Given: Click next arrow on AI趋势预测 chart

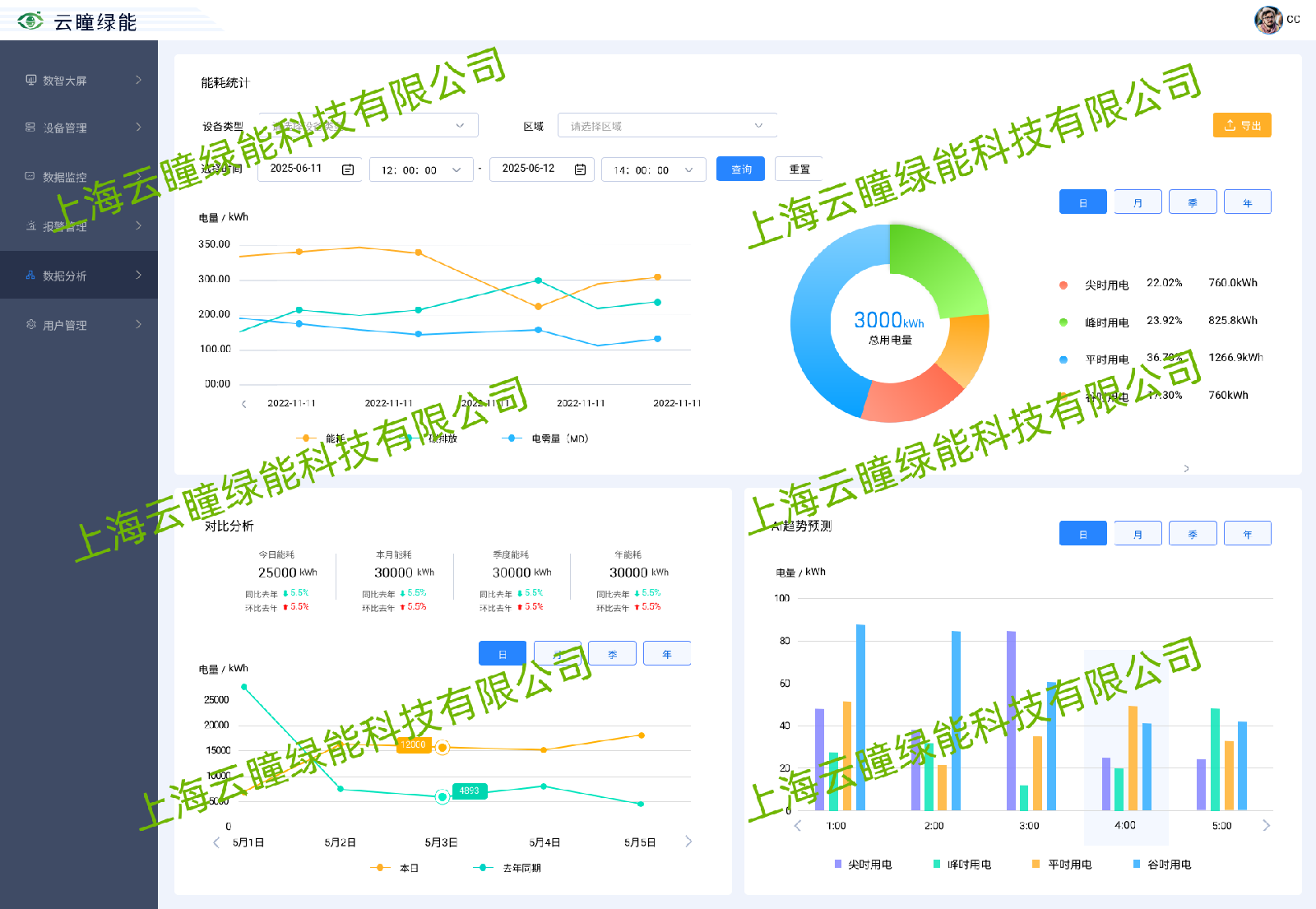Looking at the screenshot, I should pyautogui.click(x=1266, y=825).
